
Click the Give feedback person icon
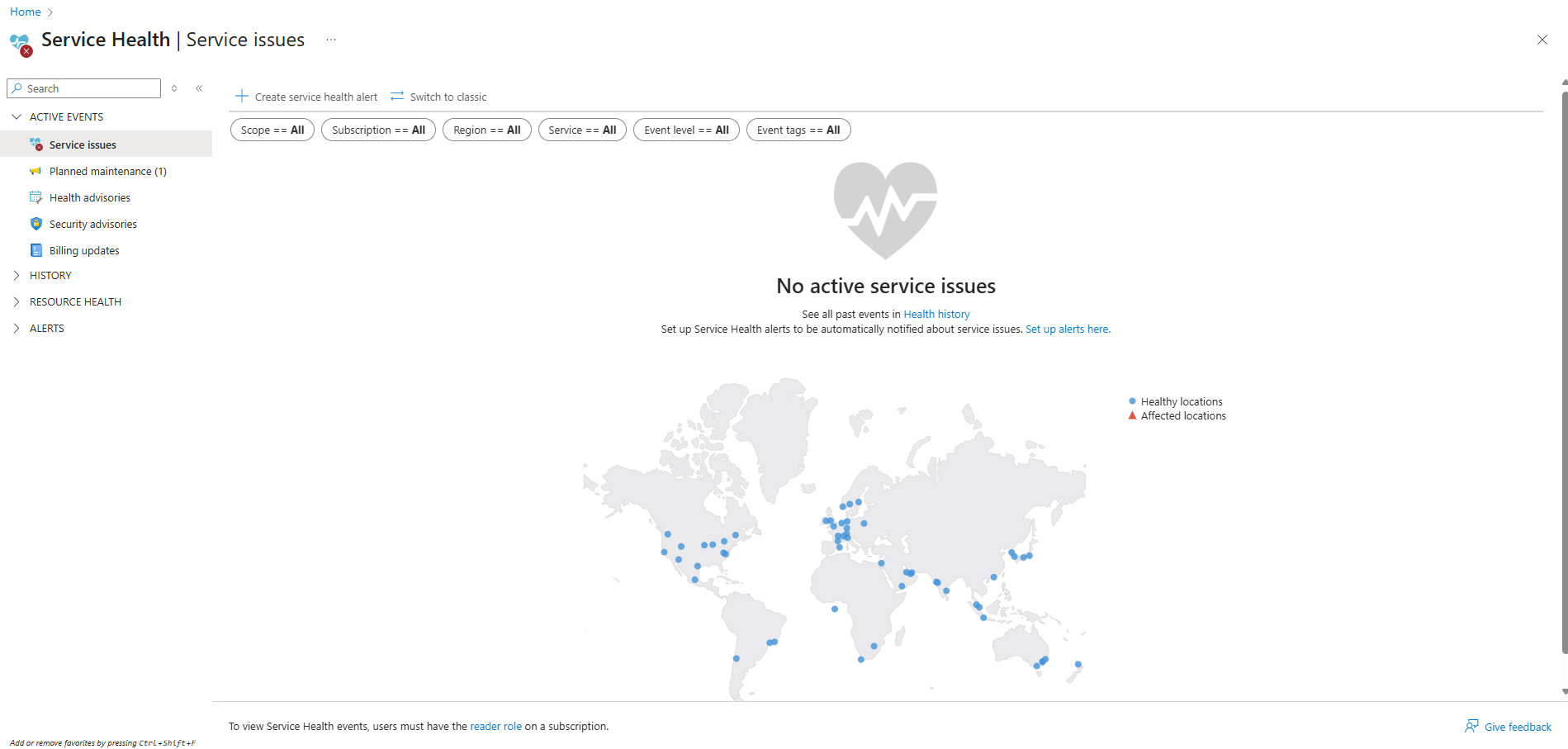[x=1471, y=726]
